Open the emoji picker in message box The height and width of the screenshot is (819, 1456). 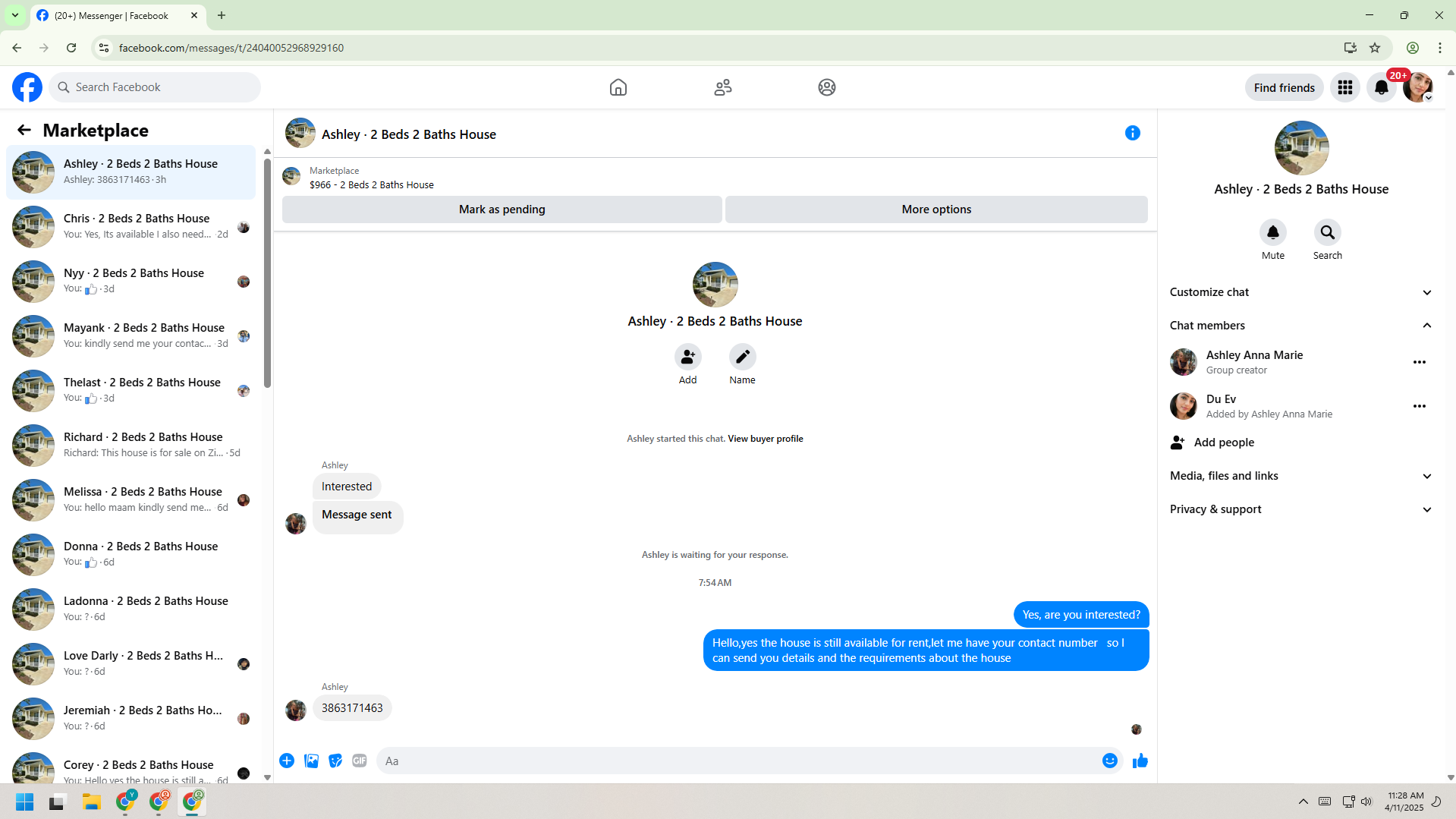[1110, 761]
